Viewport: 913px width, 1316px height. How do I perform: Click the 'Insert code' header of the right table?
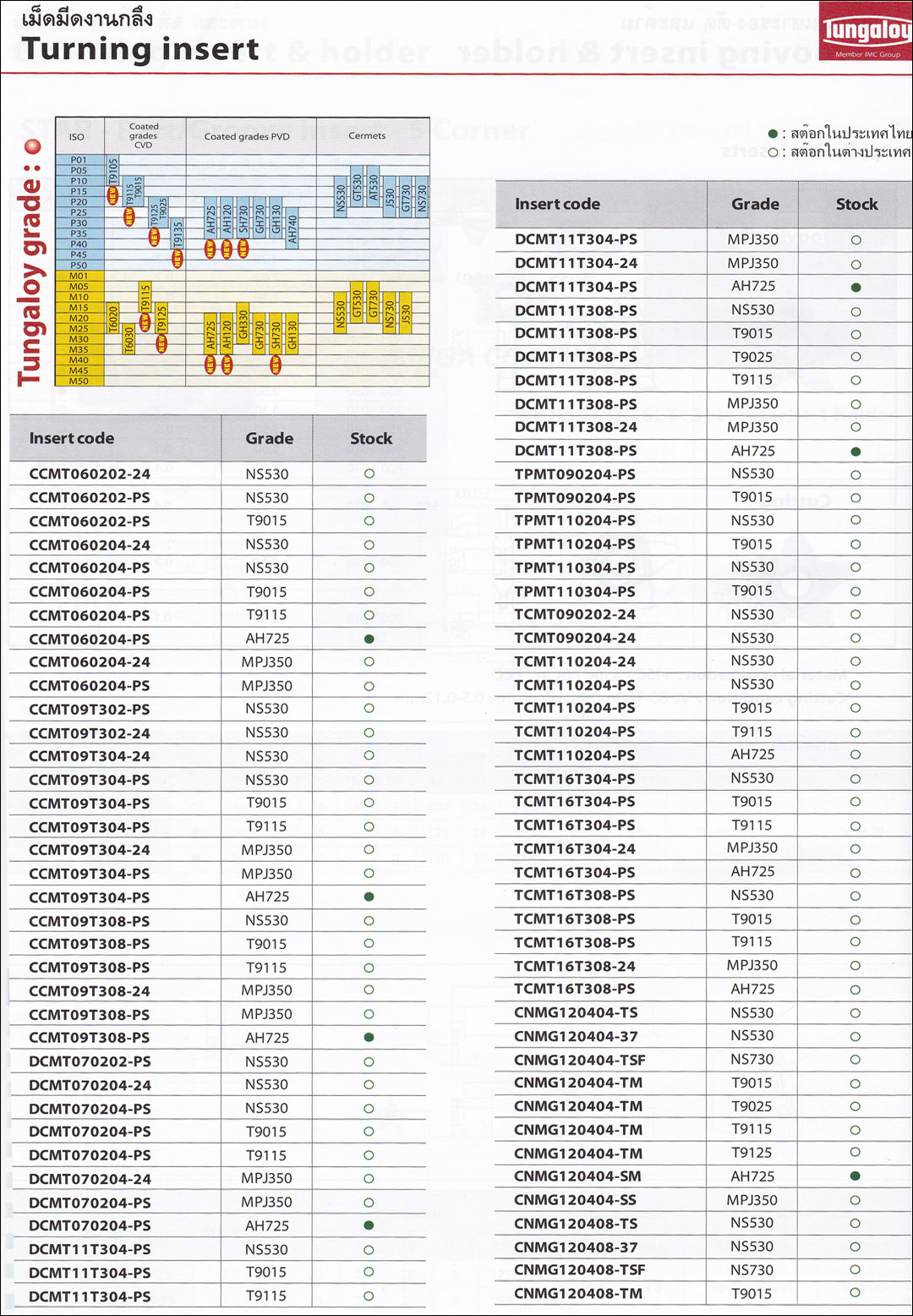coord(558,204)
